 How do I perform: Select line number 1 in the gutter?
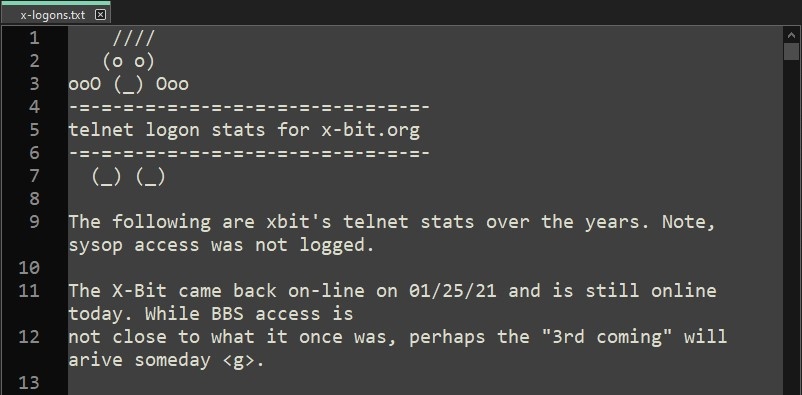pos(34,38)
